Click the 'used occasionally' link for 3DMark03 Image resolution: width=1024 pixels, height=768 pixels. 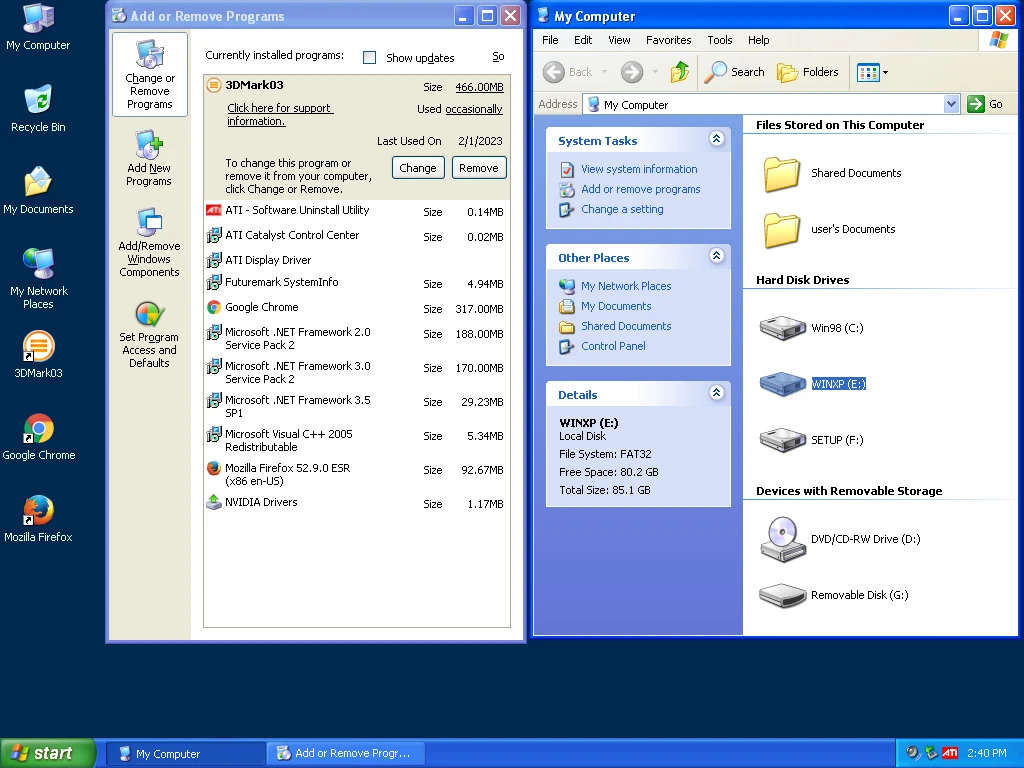click(x=473, y=109)
